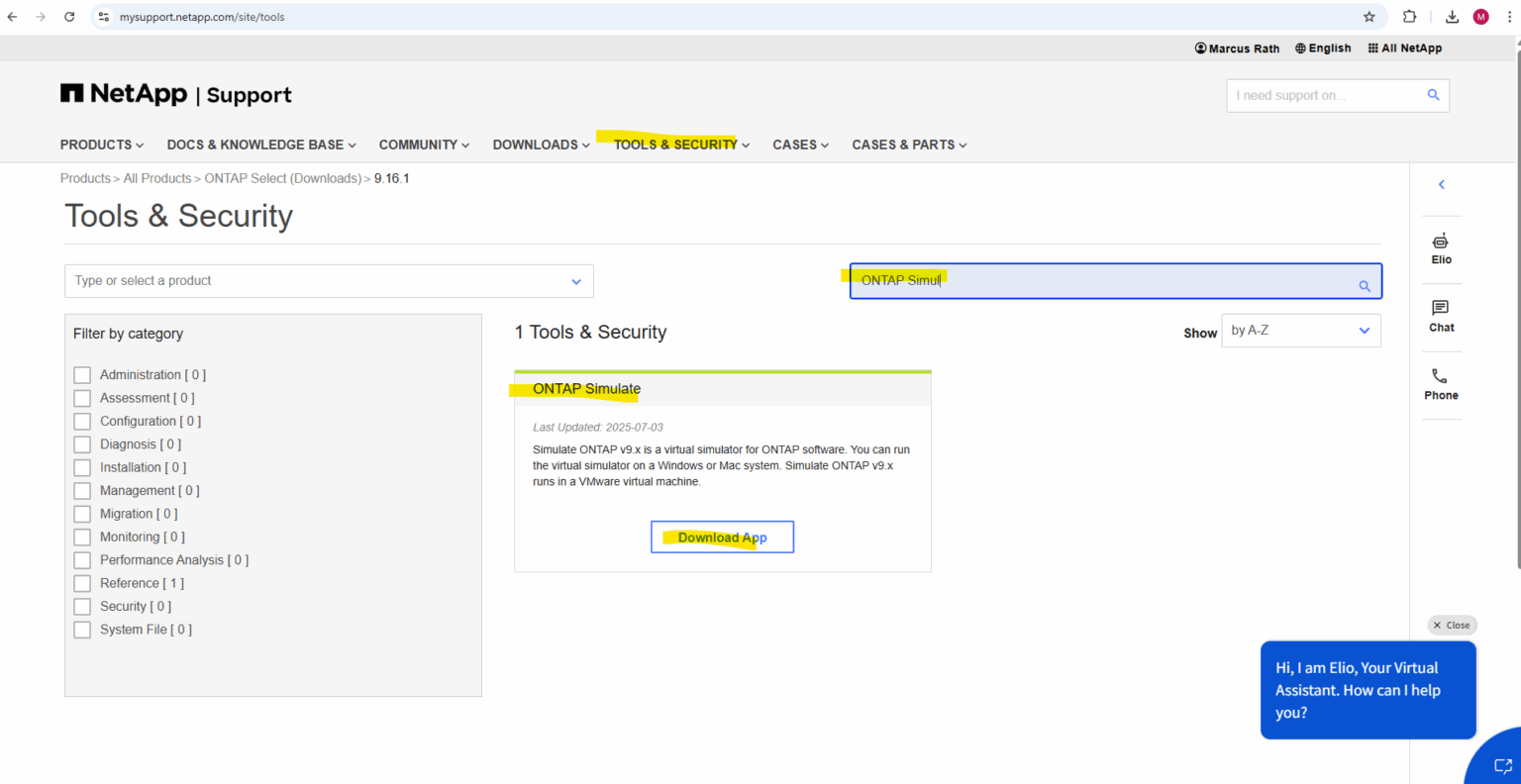Click the browser downloads icon
Screen dimensions: 1521x784
coord(1452,16)
